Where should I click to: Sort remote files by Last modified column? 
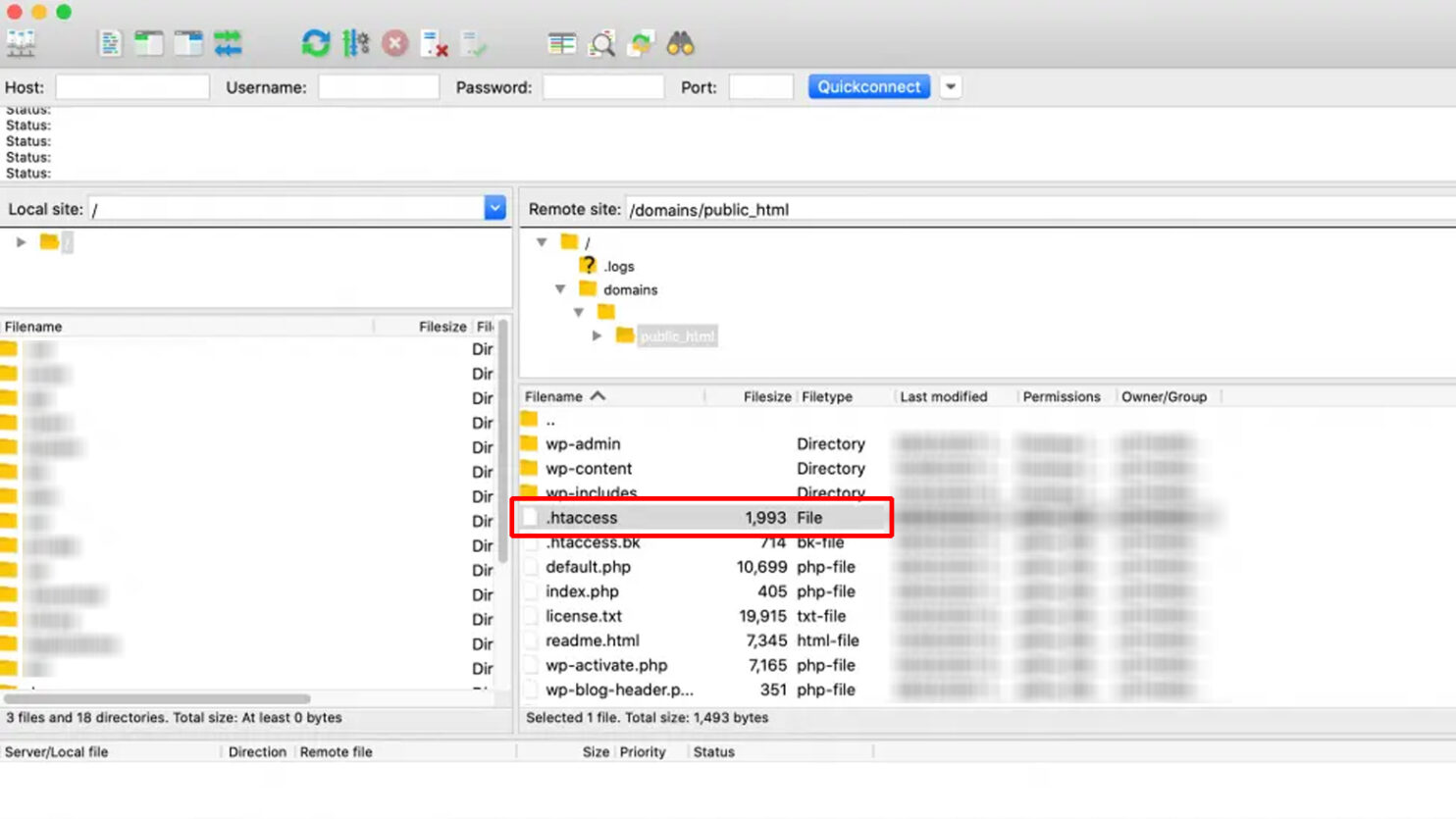(x=942, y=396)
